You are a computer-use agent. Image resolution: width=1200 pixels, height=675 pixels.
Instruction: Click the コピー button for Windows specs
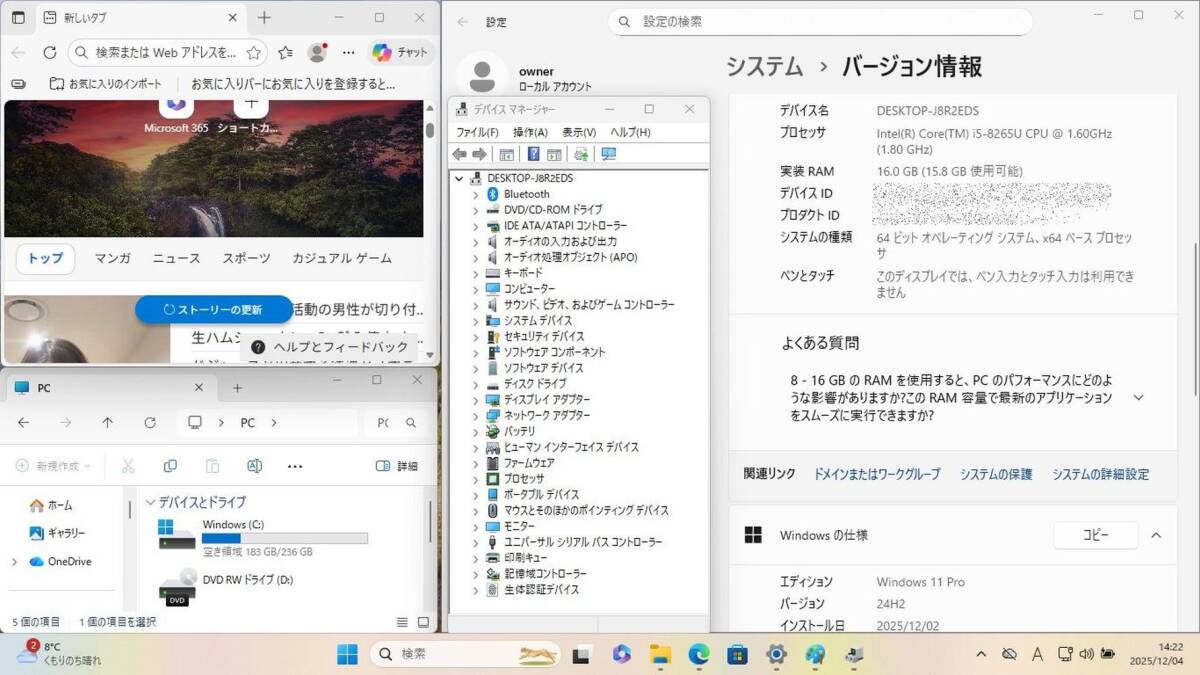pyautogui.click(x=1095, y=535)
